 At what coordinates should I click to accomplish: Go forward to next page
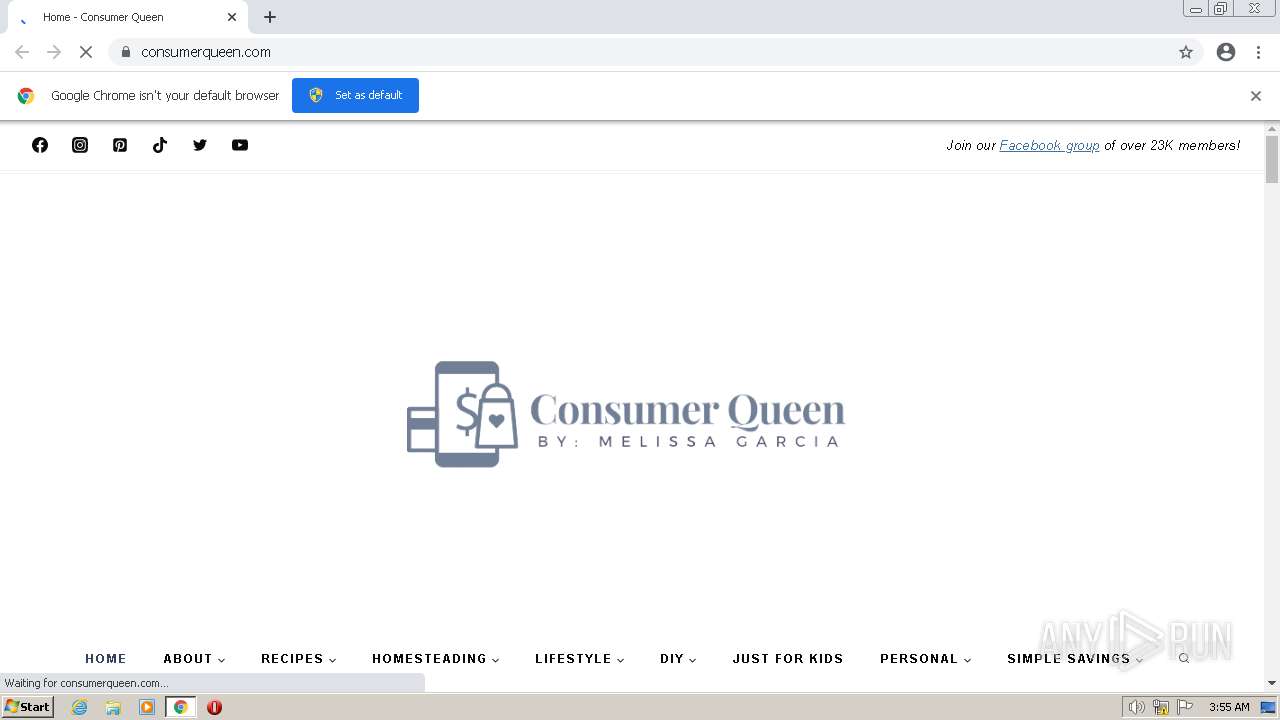tap(54, 52)
